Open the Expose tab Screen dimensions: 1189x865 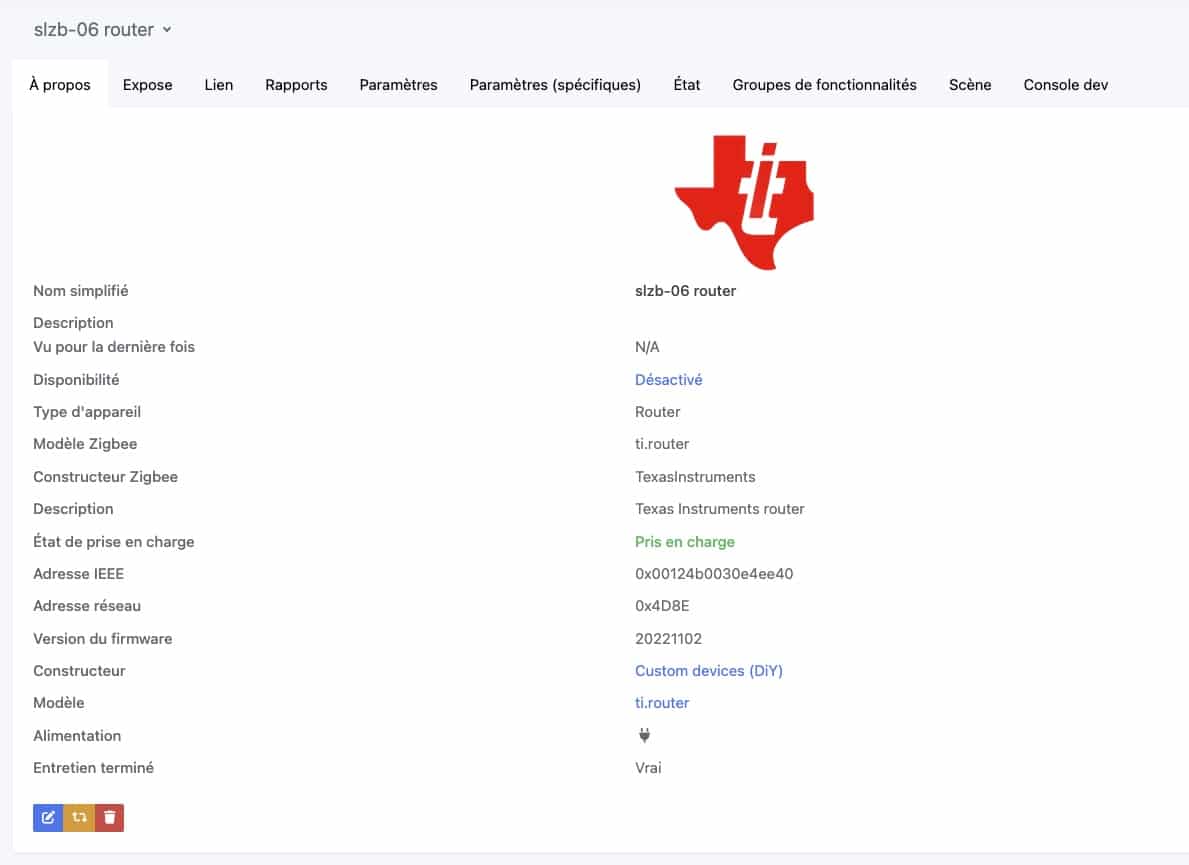coord(148,85)
